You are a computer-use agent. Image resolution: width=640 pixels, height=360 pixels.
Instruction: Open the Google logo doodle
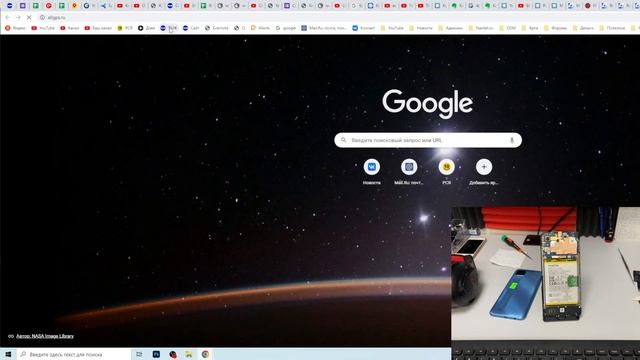pos(427,104)
